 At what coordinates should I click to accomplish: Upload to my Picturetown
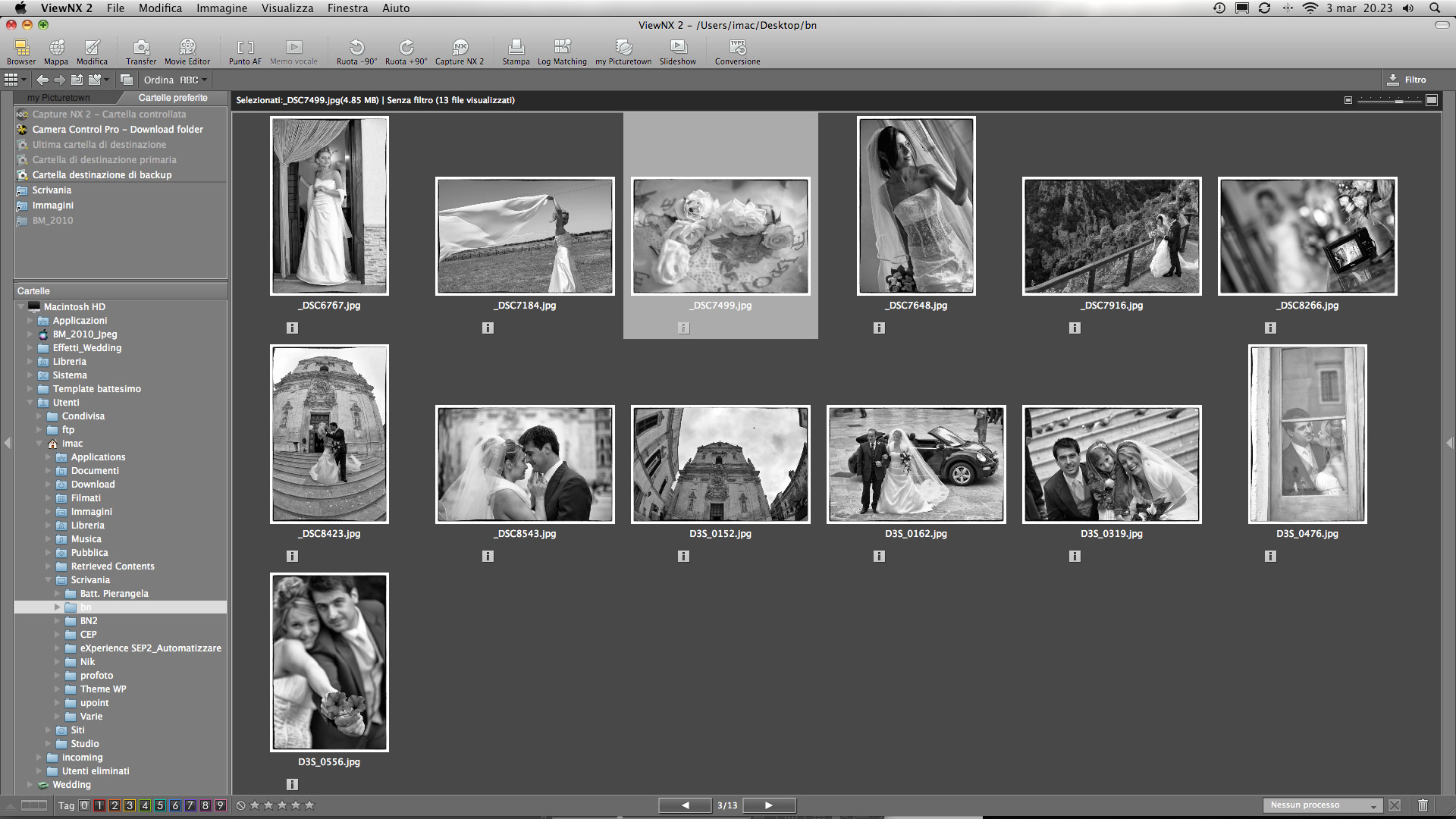tap(623, 52)
